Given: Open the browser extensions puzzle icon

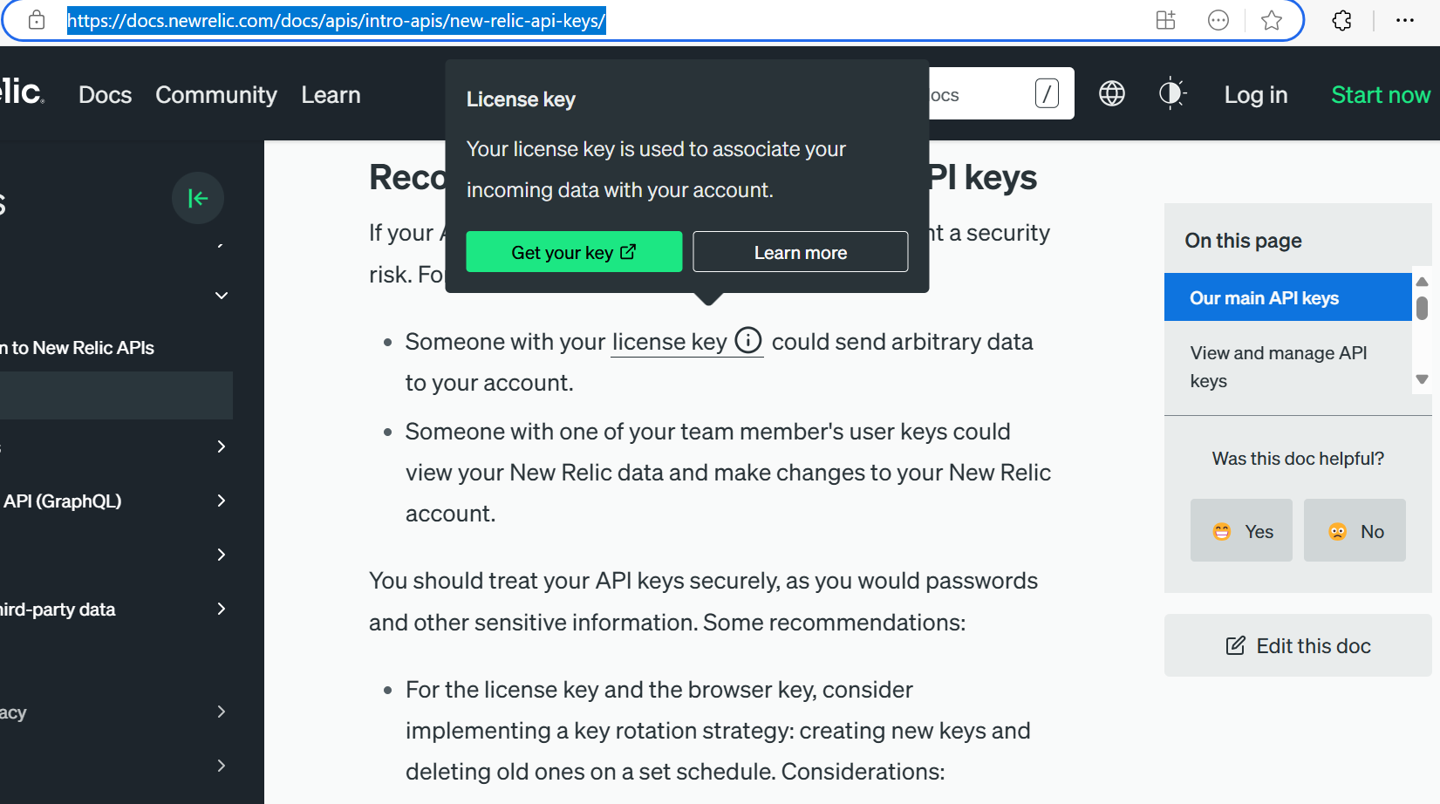Looking at the screenshot, I should pyautogui.click(x=1341, y=20).
